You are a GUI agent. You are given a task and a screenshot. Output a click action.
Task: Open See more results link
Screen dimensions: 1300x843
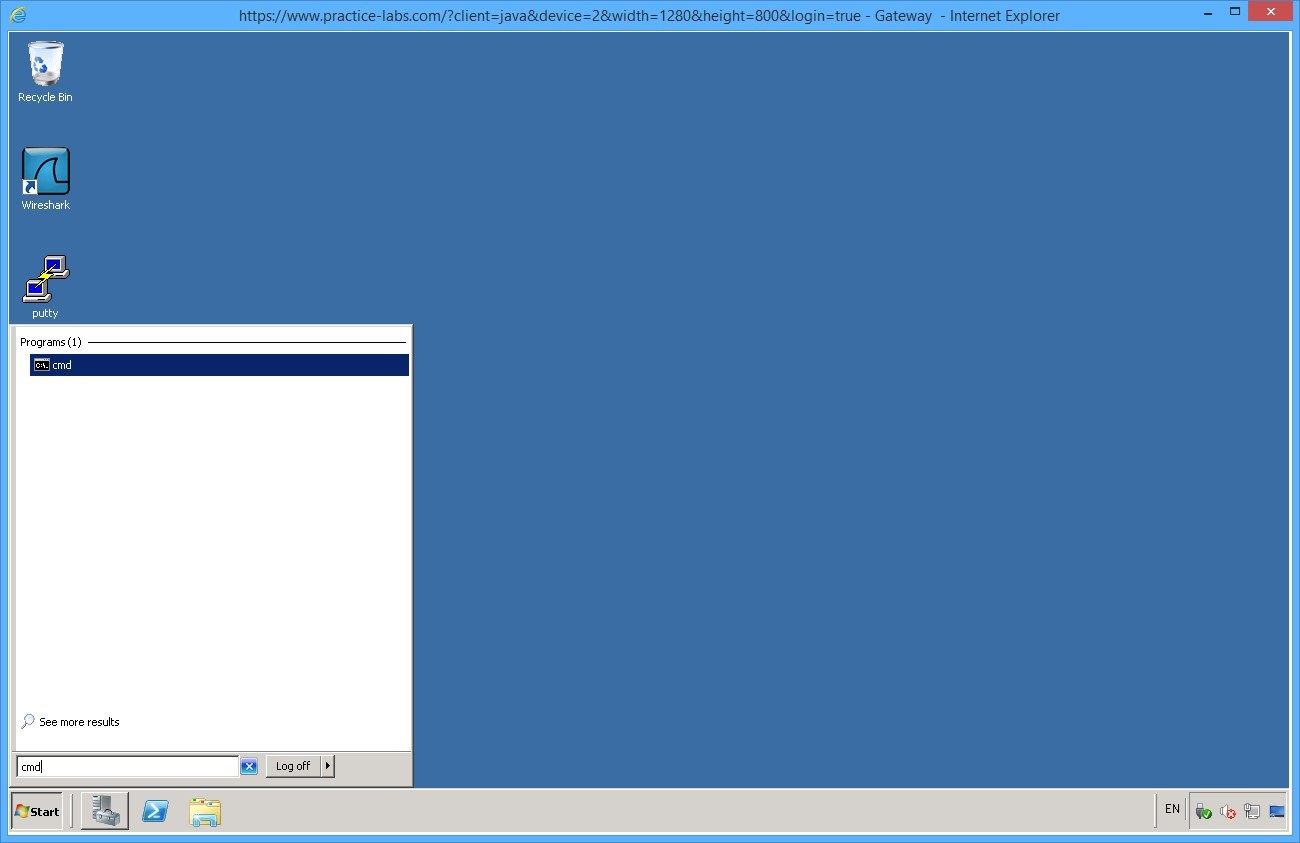[77, 721]
